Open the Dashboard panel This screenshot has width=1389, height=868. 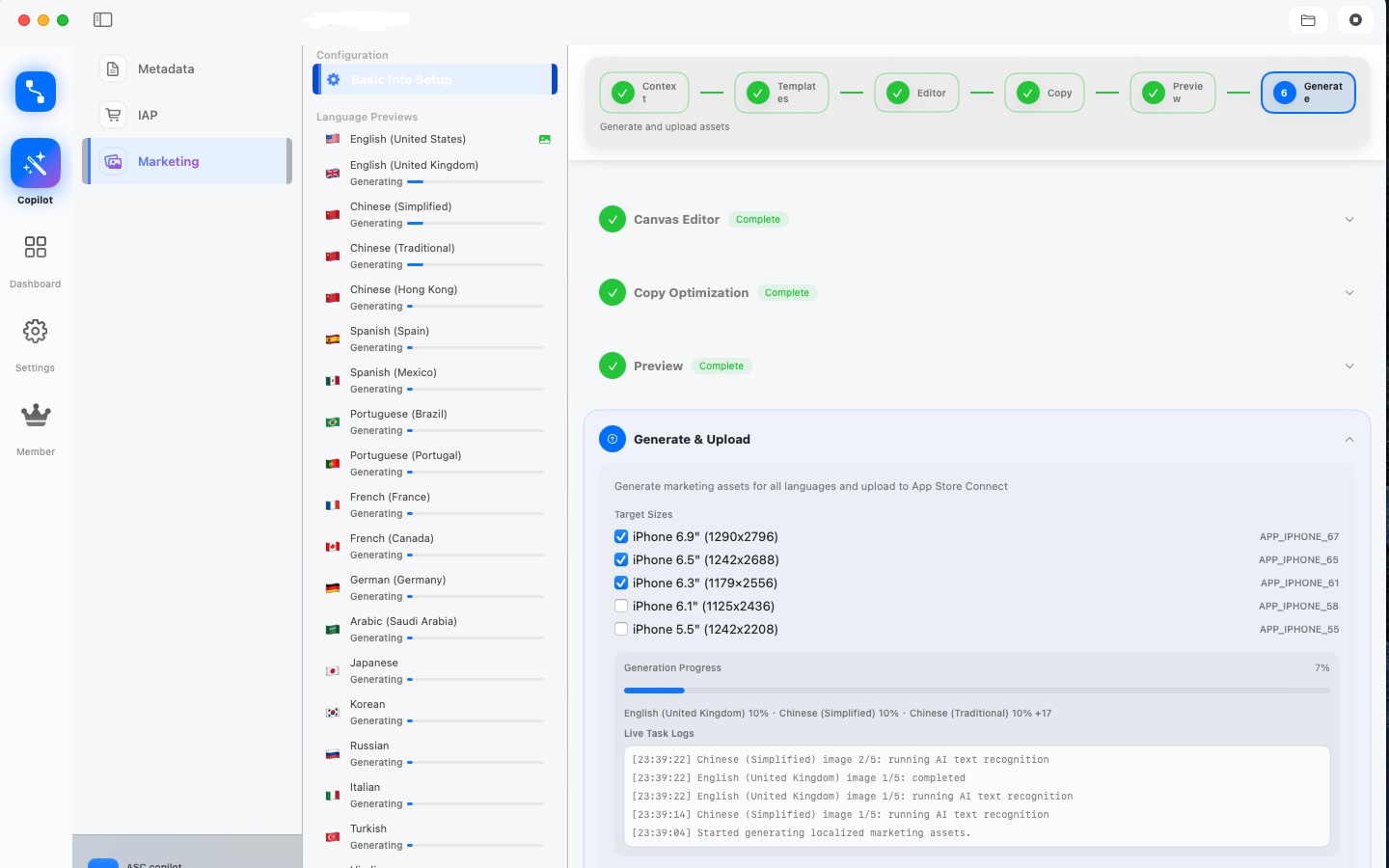pyautogui.click(x=36, y=247)
